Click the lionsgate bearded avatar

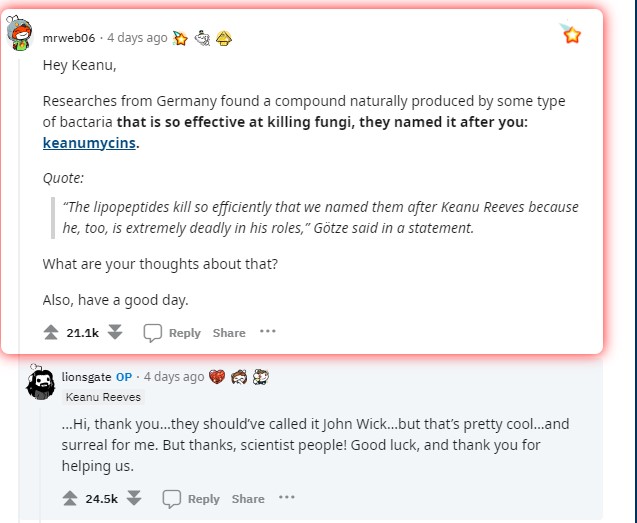[x=40, y=383]
